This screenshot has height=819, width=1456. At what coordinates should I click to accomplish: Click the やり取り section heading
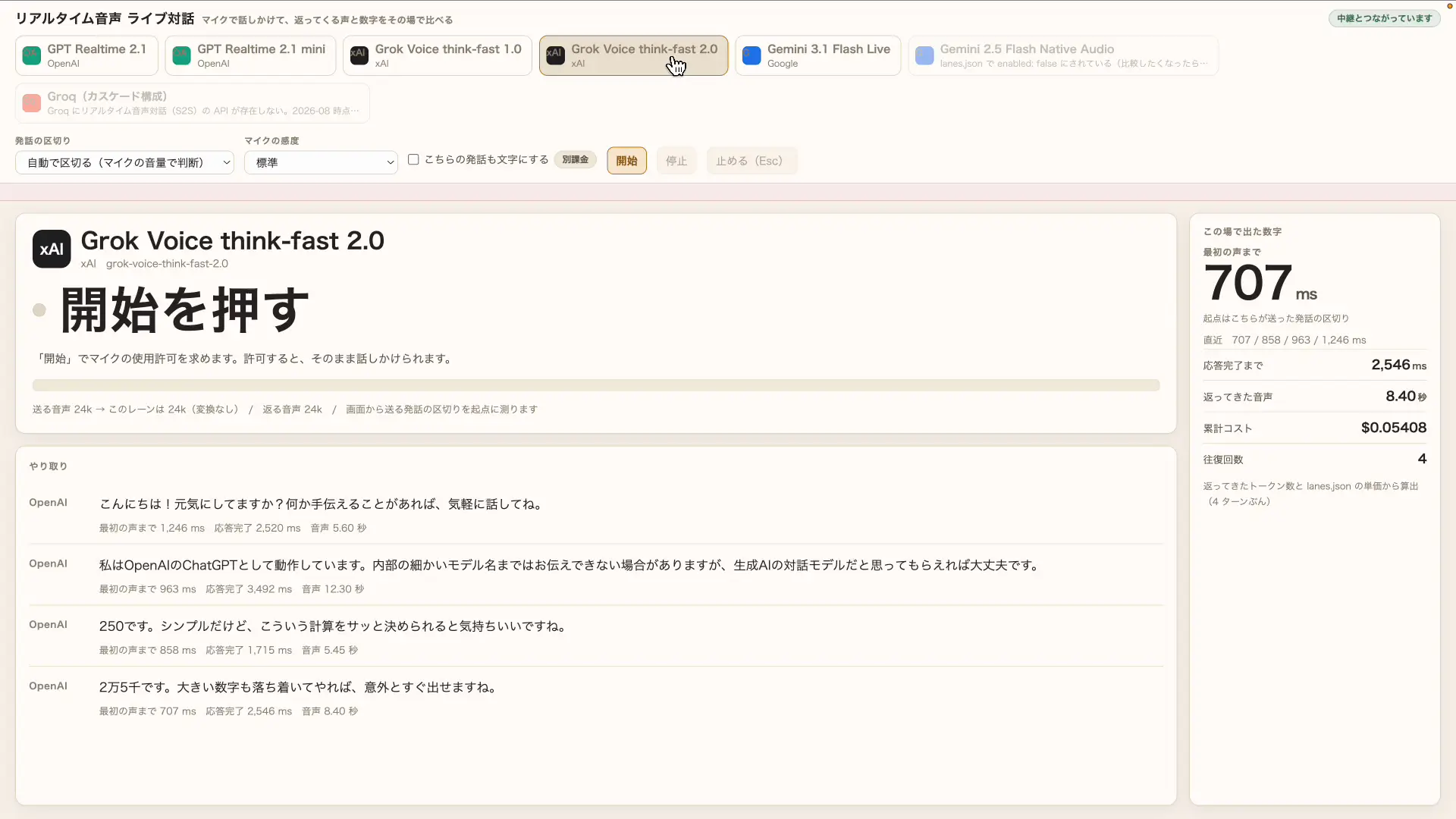pos(49,466)
